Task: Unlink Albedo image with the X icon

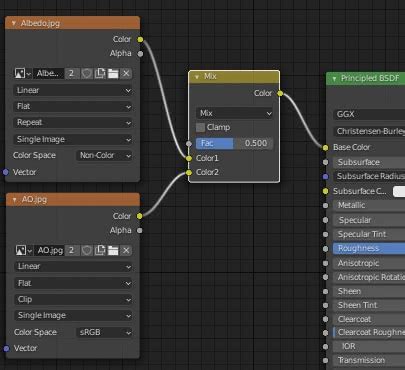Action: click(126, 74)
